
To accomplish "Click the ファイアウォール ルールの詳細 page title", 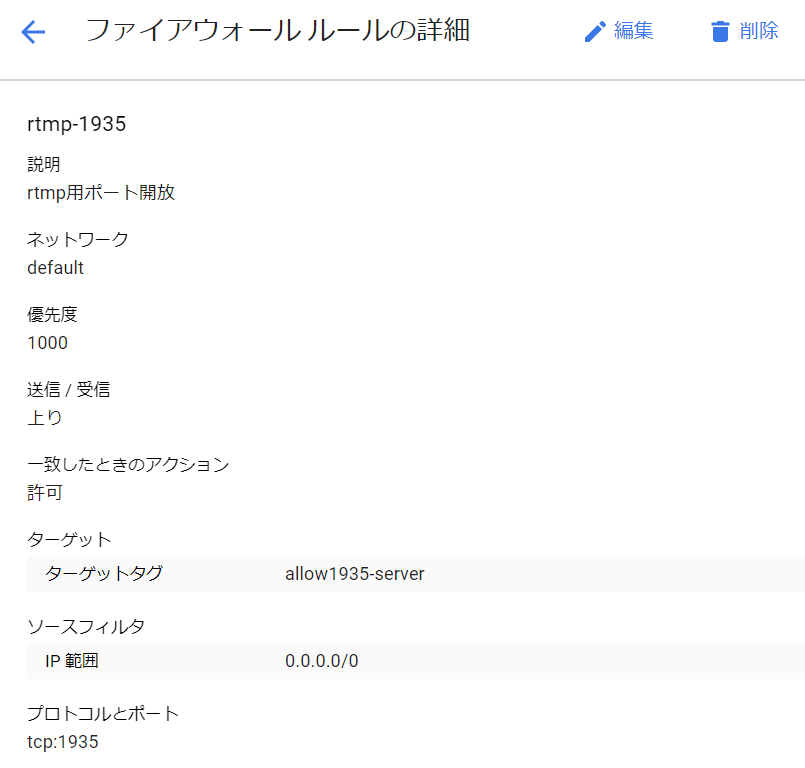I will tap(282, 31).
